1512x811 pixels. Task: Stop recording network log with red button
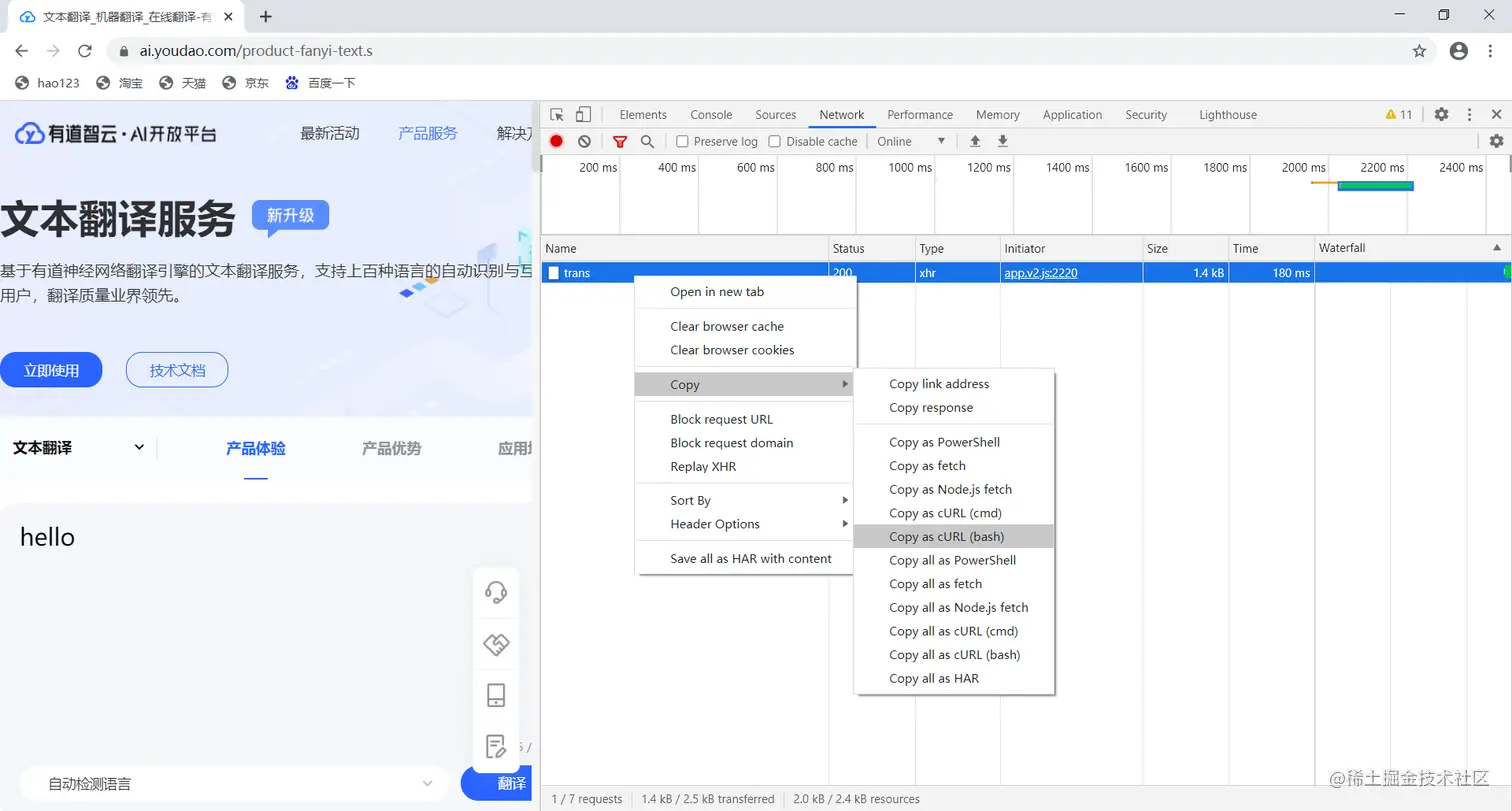pyautogui.click(x=557, y=142)
